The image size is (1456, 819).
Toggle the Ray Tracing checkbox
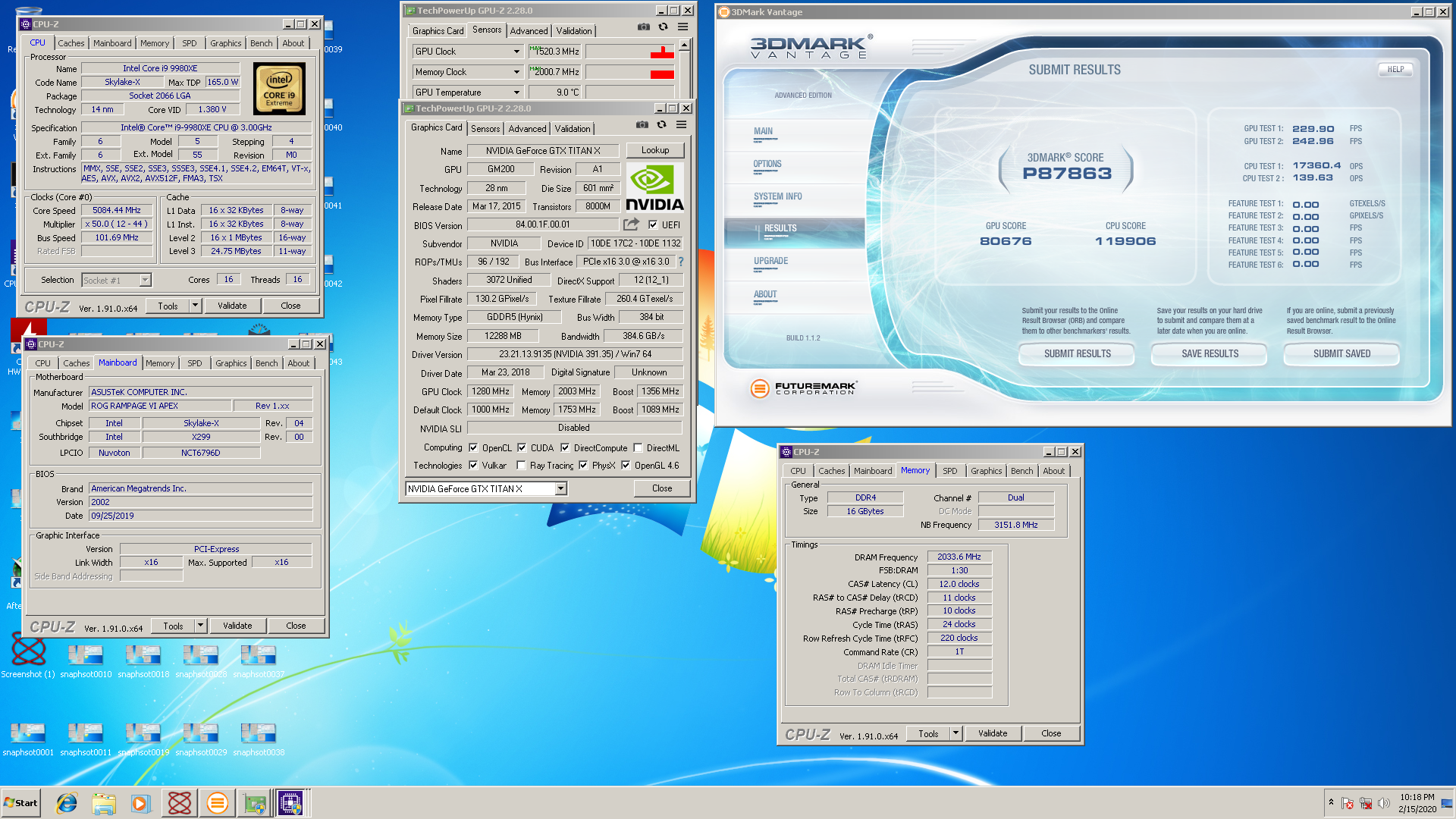(x=521, y=465)
